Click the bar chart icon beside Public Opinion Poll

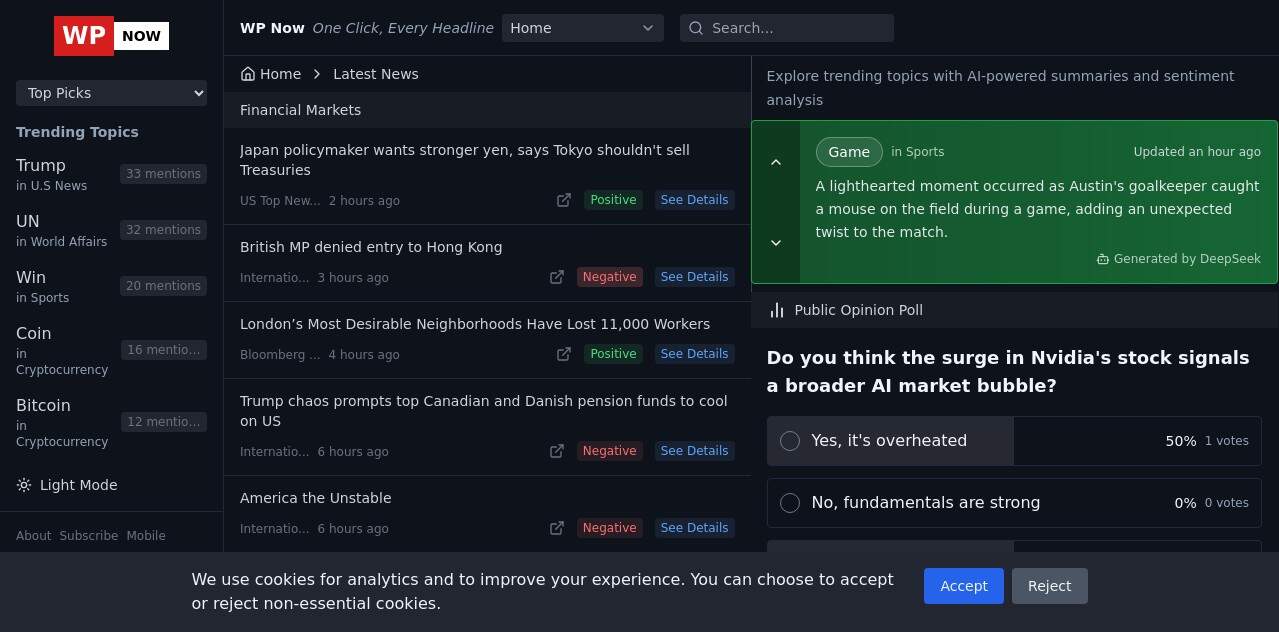click(x=777, y=310)
